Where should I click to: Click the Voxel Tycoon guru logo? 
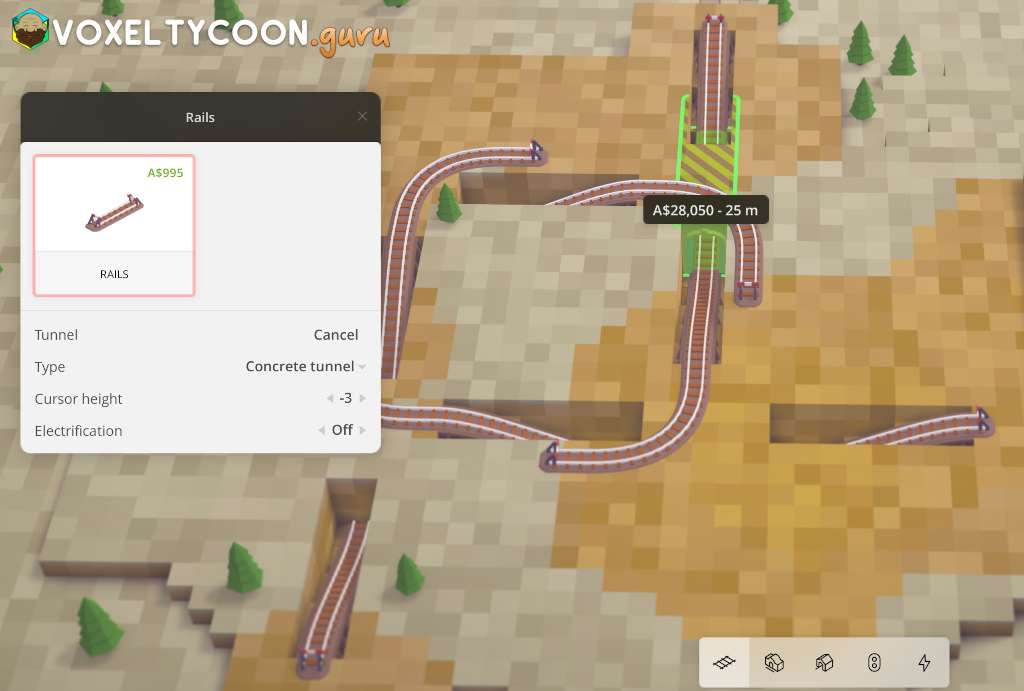tap(200, 33)
